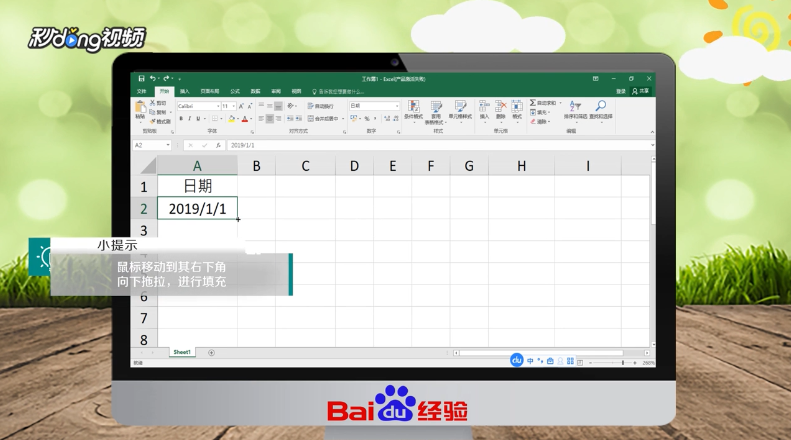This screenshot has width=791, height=440.
Task: Open the File (文件) tab
Action: click(142, 91)
